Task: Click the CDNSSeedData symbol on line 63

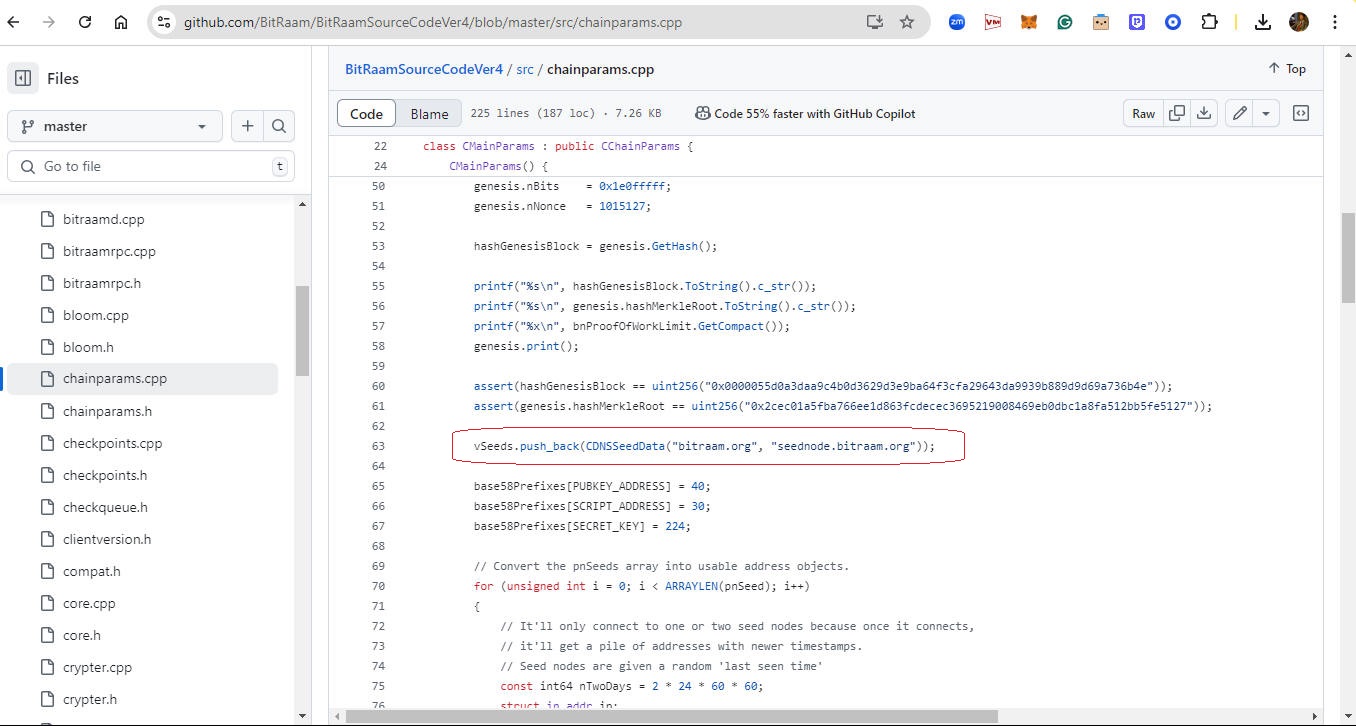Action: click(x=626, y=446)
